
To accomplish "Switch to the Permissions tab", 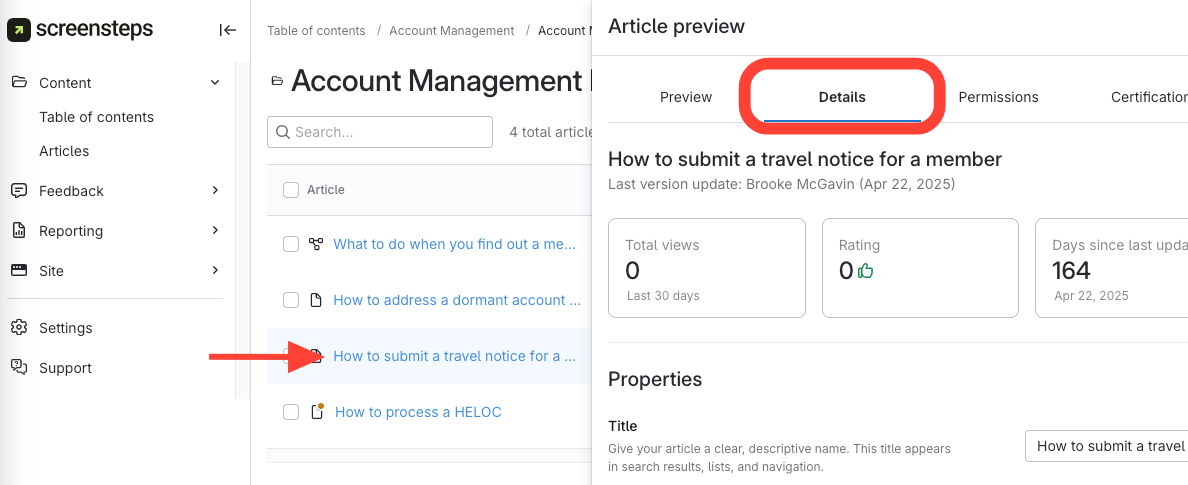I will pyautogui.click(x=998, y=97).
